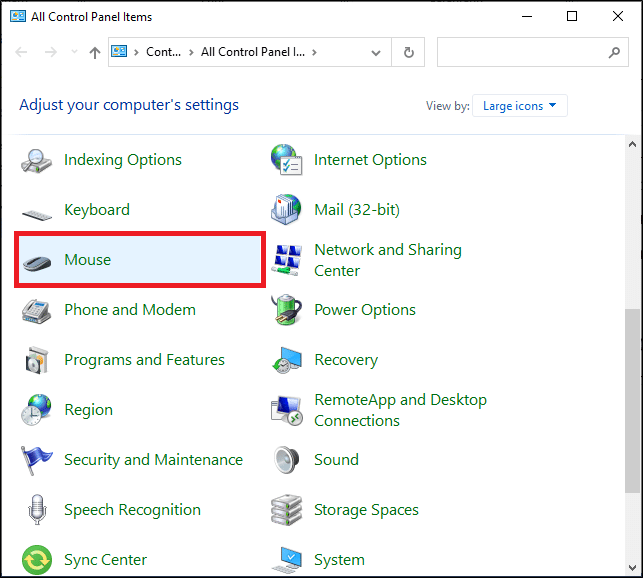Click the Sync Center green icon
This screenshot has width=643, height=578.
[37, 559]
